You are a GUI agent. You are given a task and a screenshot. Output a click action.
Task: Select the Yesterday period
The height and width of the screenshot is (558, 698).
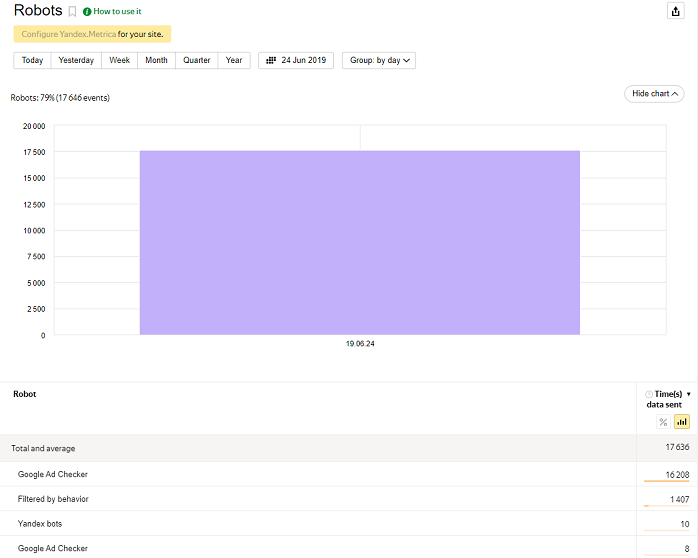pyautogui.click(x=76, y=60)
